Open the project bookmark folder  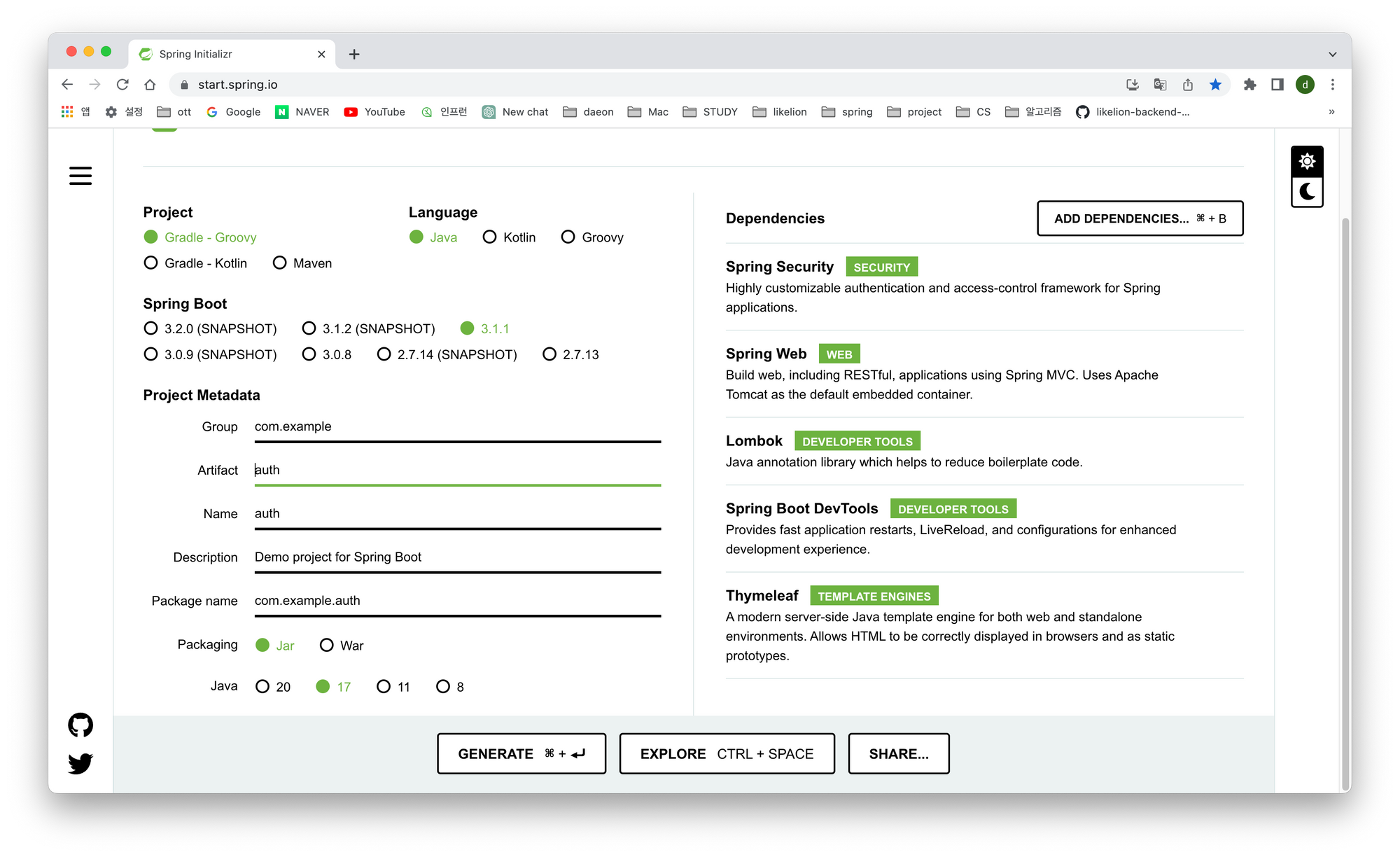tap(914, 112)
